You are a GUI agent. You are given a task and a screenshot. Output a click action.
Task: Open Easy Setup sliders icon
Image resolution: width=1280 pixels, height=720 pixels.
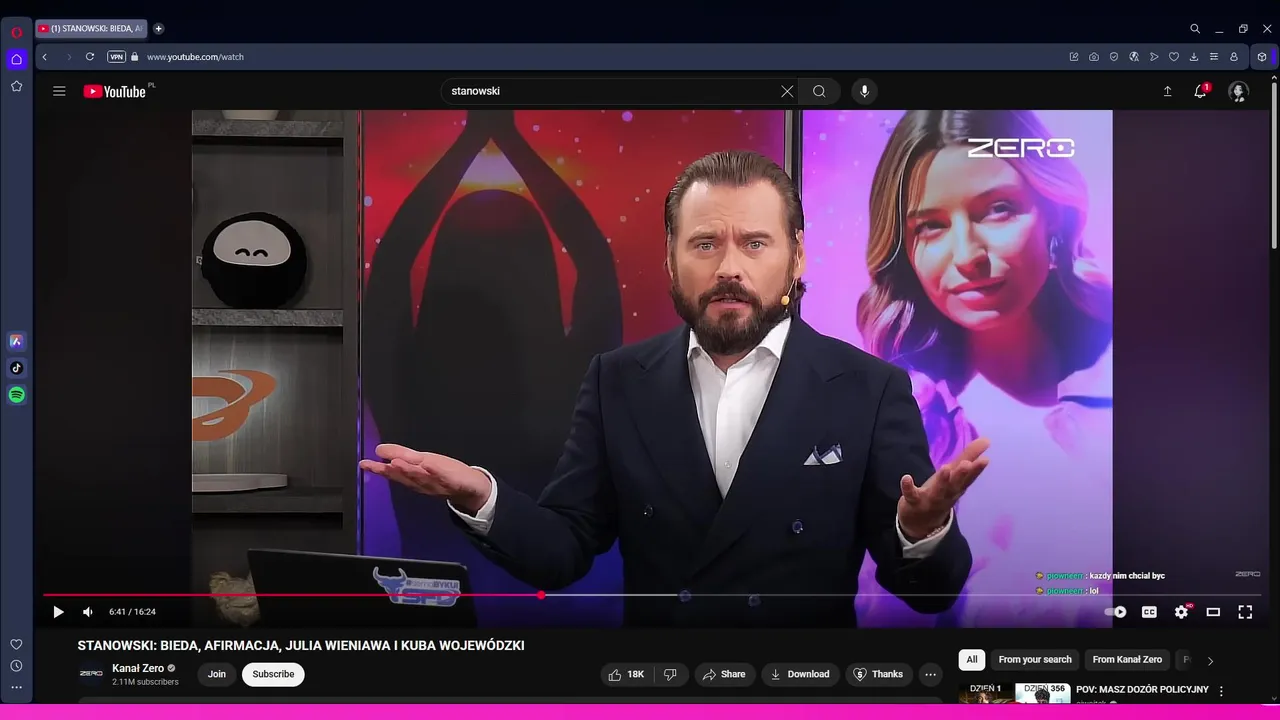(1214, 57)
